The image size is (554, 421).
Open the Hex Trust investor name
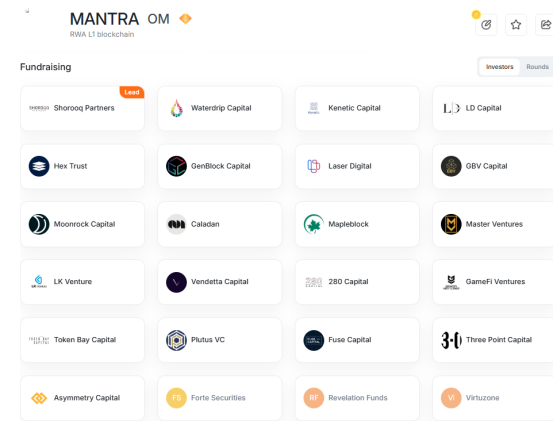tap(70, 166)
